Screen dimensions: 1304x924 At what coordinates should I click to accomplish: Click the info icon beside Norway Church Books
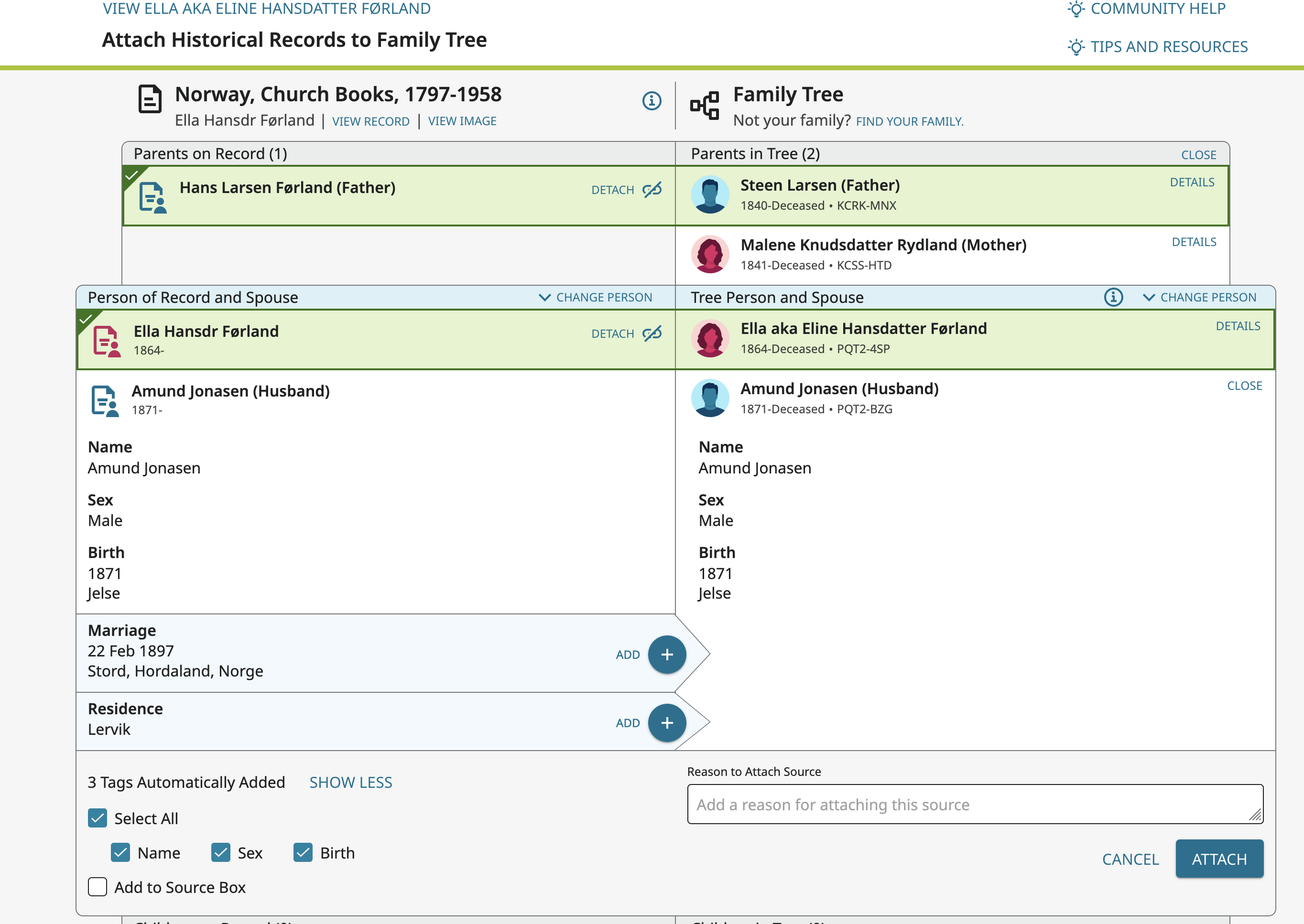[x=651, y=101]
